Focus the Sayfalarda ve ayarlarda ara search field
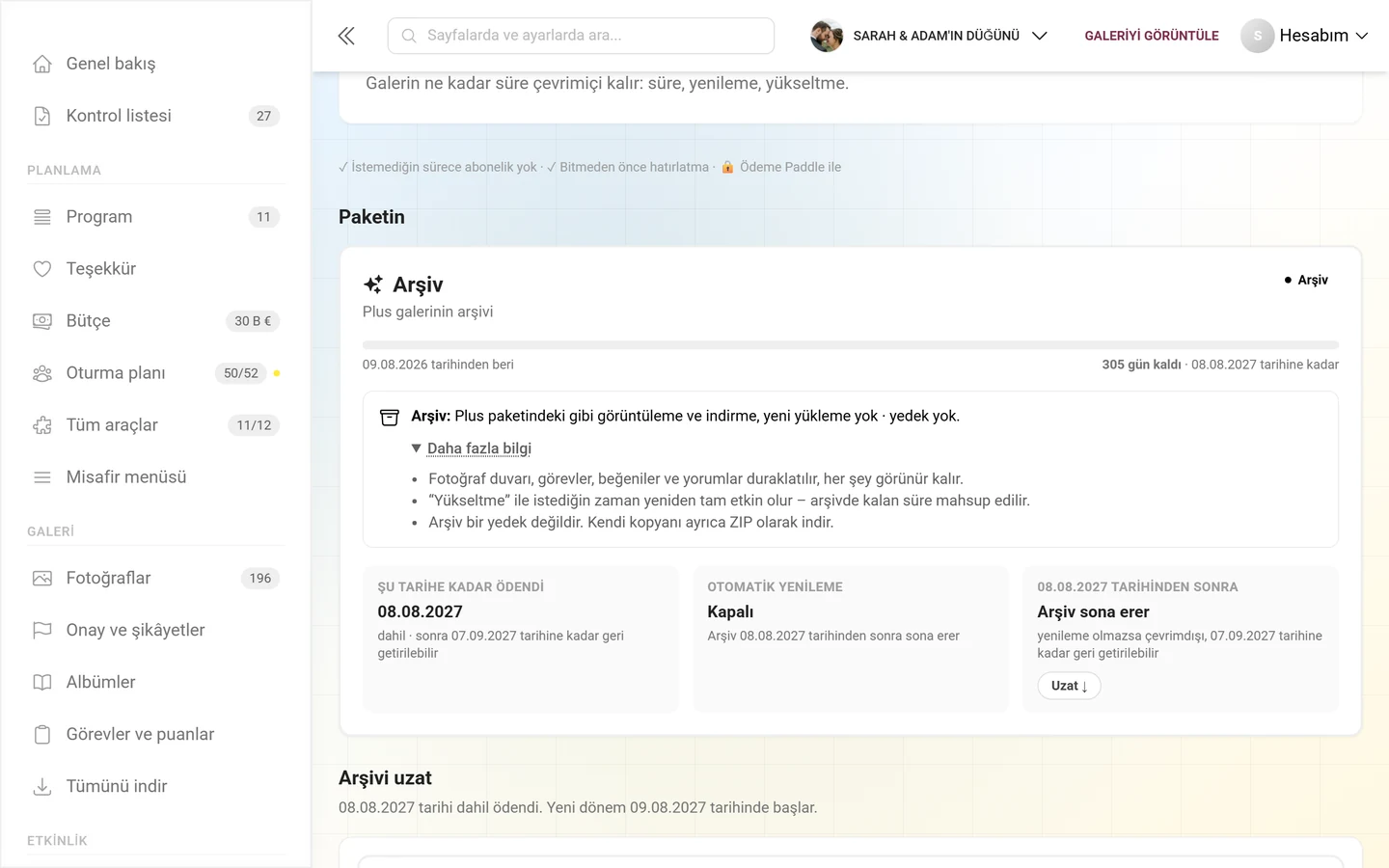The image size is (1389, 868). (581, 36)
